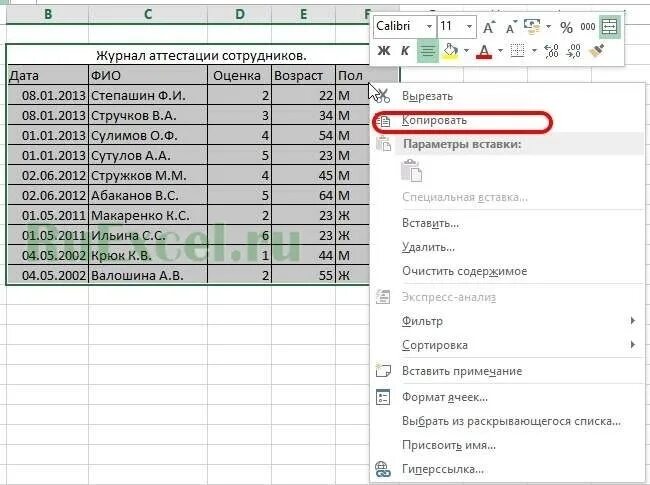This screenshot has width=650, height=485.
Task: Click the ФИО header cell
Action: coord(148,75)
